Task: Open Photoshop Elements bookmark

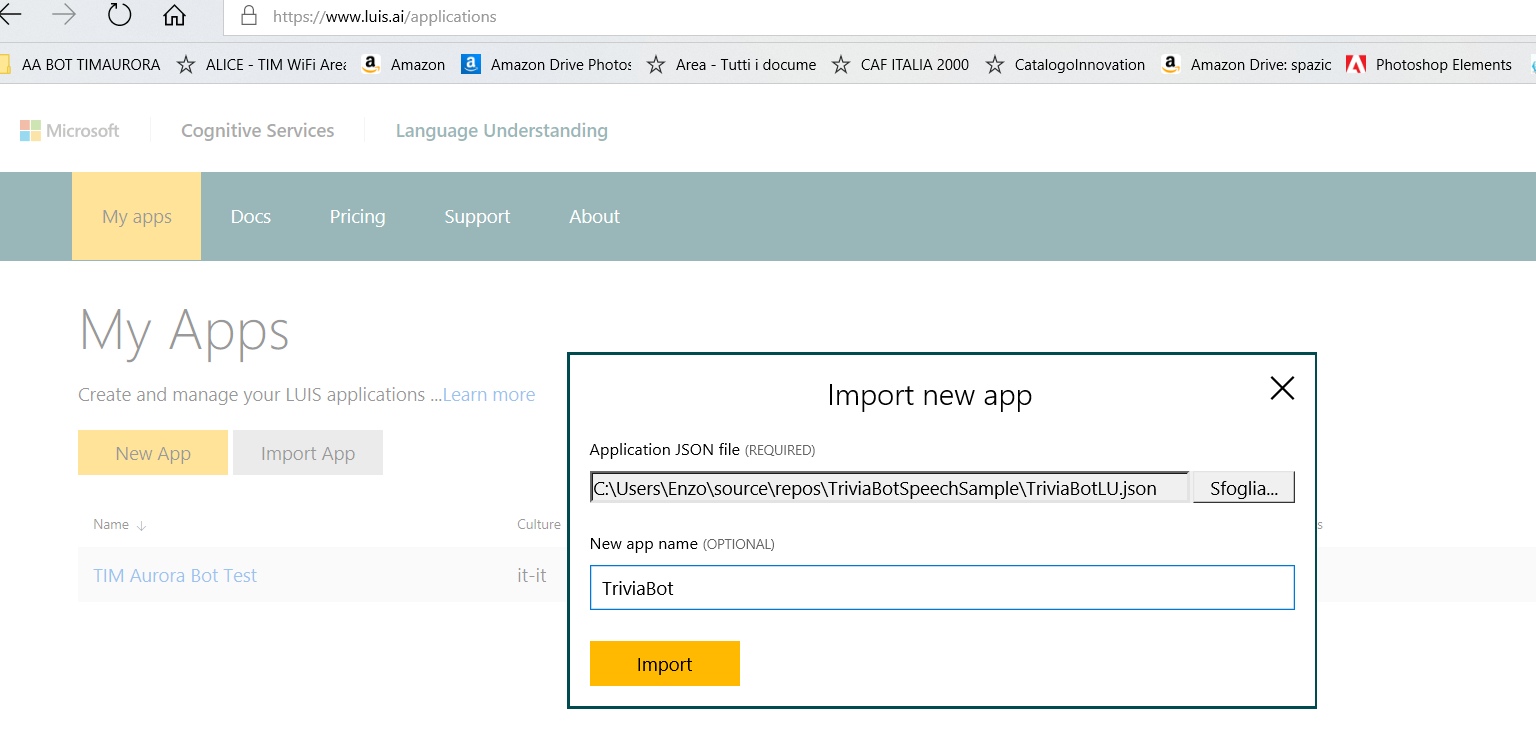Action: coord(1430,65)
